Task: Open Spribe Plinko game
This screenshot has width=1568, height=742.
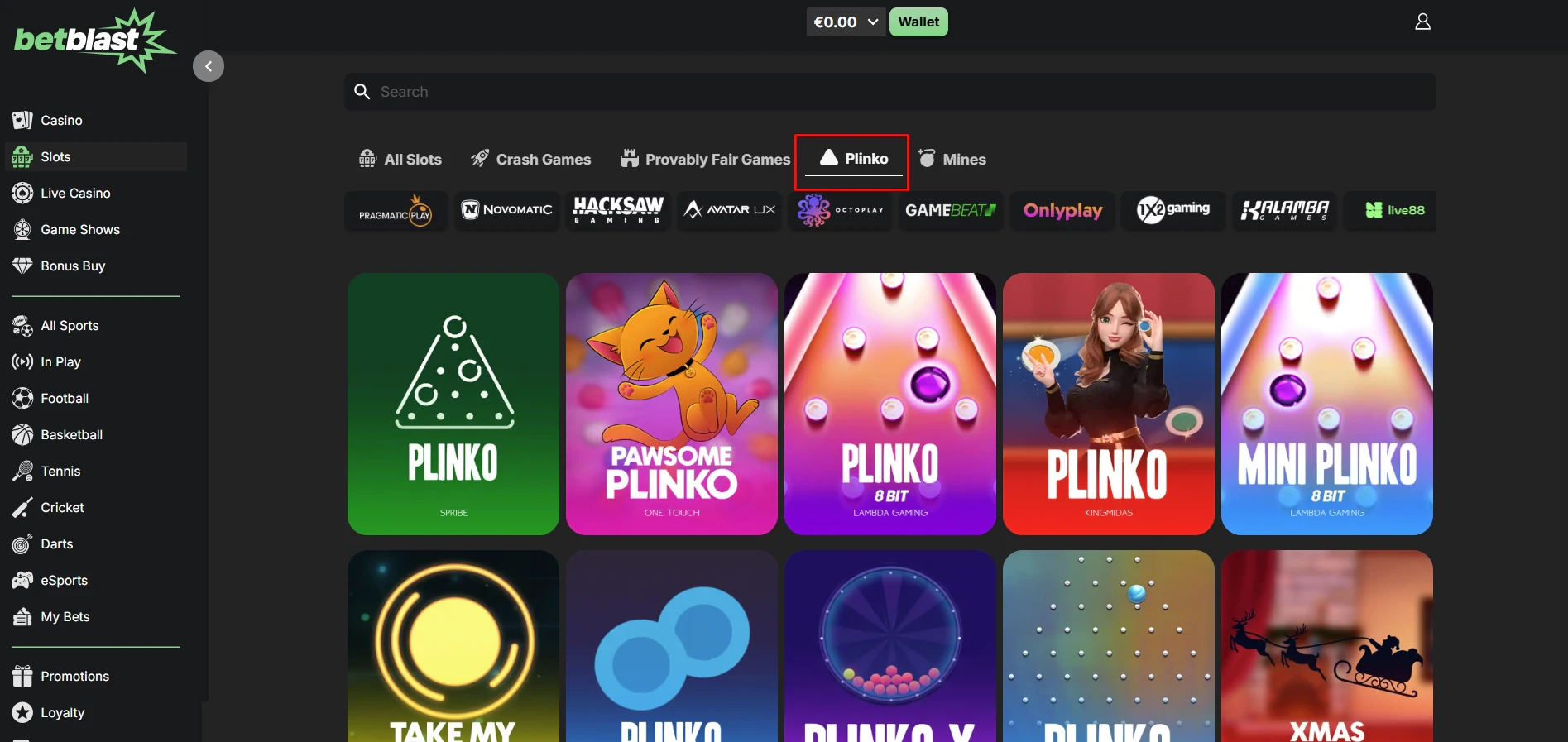Action: [453, 404]
